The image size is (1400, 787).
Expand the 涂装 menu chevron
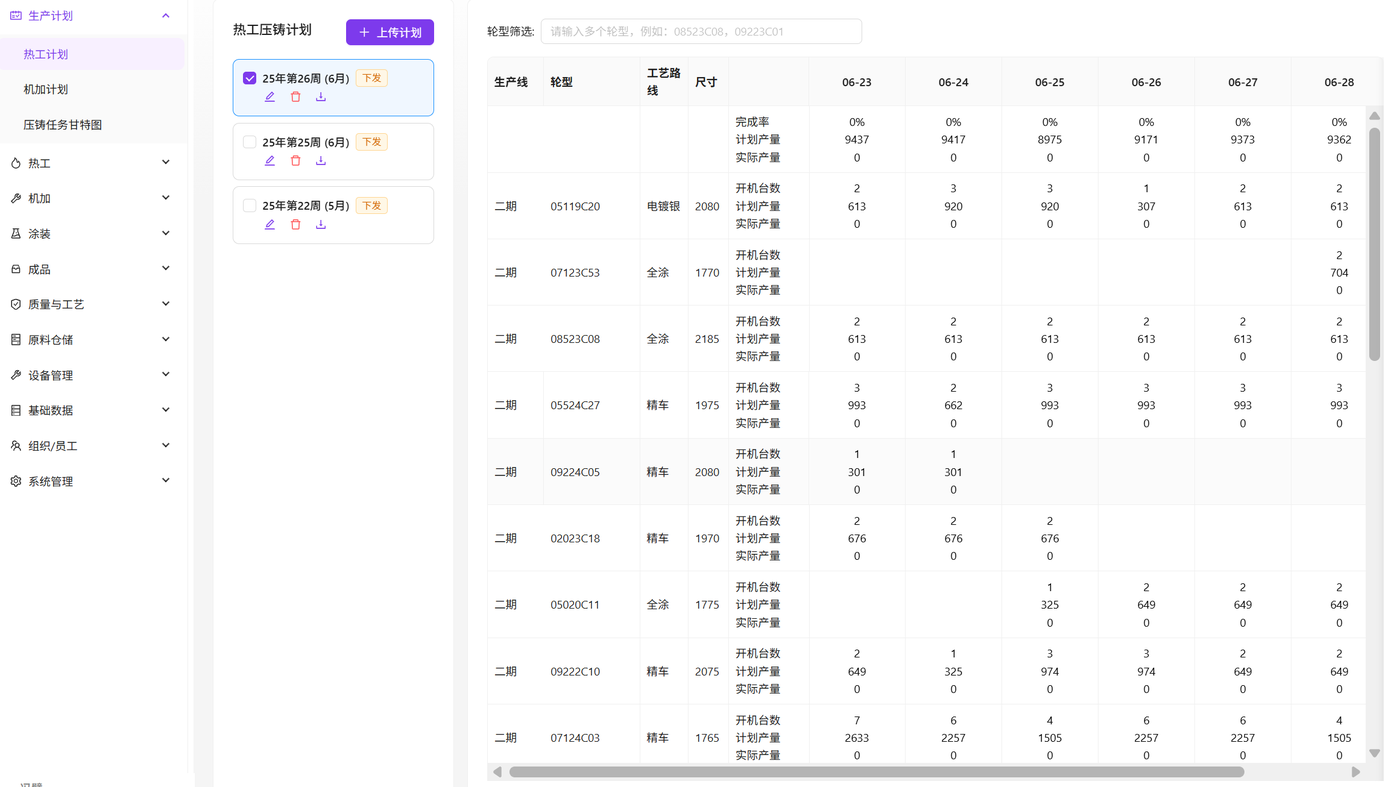166,233
